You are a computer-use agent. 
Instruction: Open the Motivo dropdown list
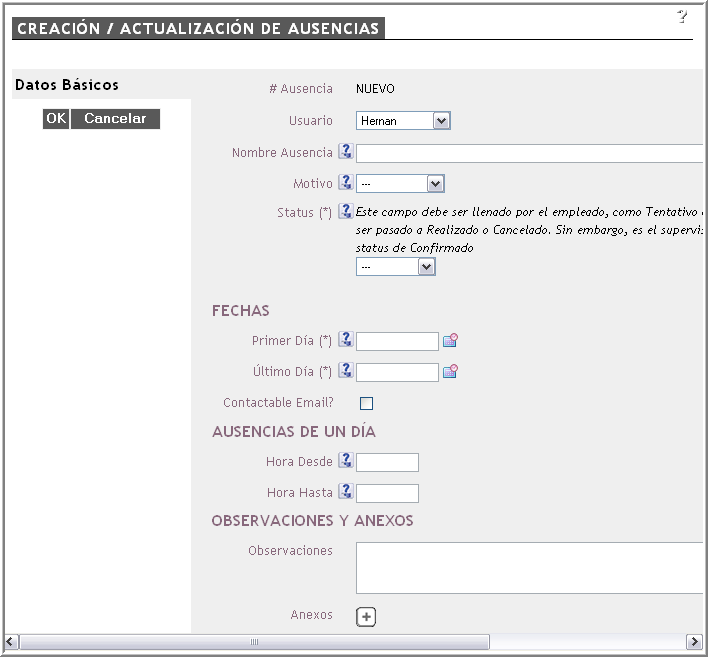(x=400, y=184)
